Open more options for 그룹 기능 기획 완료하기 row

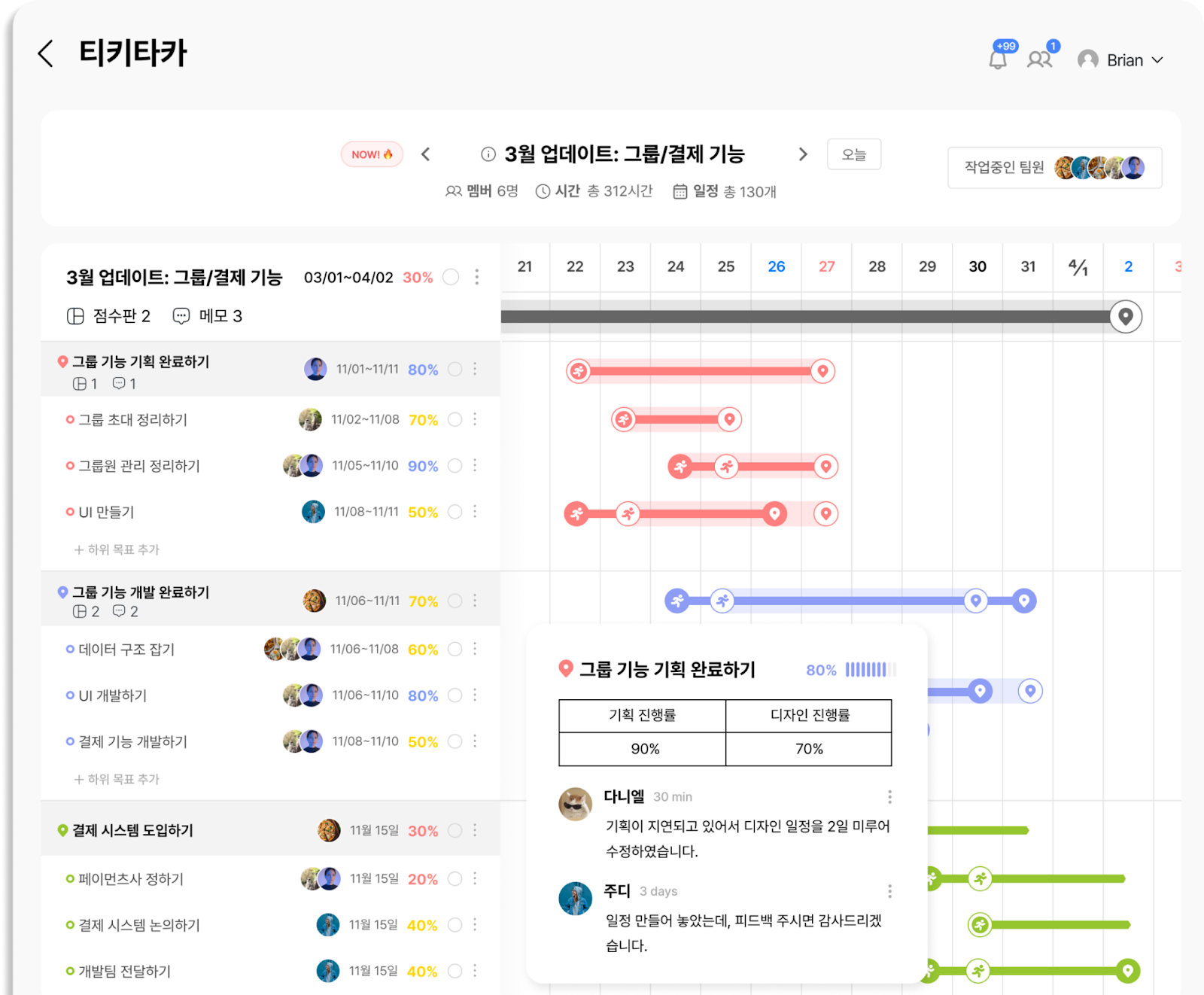pyautogui.click(x=475, y=369)
